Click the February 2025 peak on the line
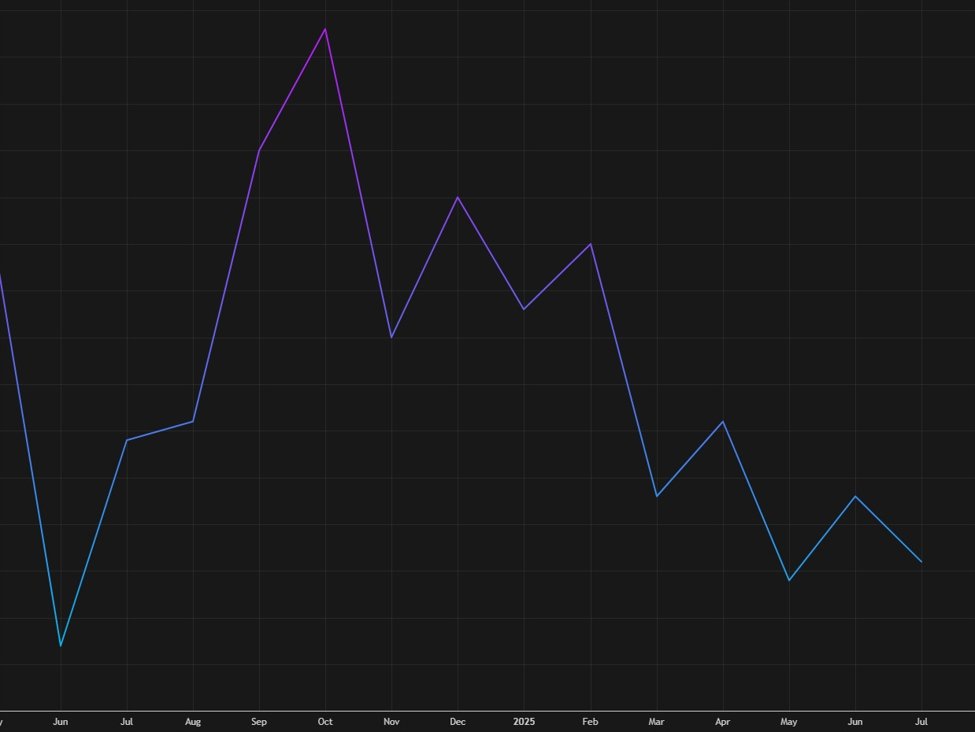 click(591, 244)
